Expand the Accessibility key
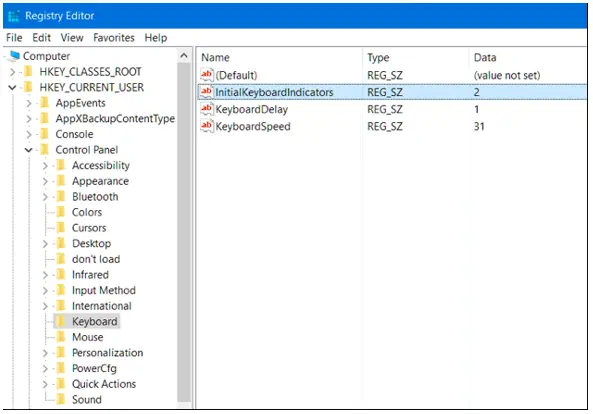The image size is (593, 414). [x=45, y=166]
